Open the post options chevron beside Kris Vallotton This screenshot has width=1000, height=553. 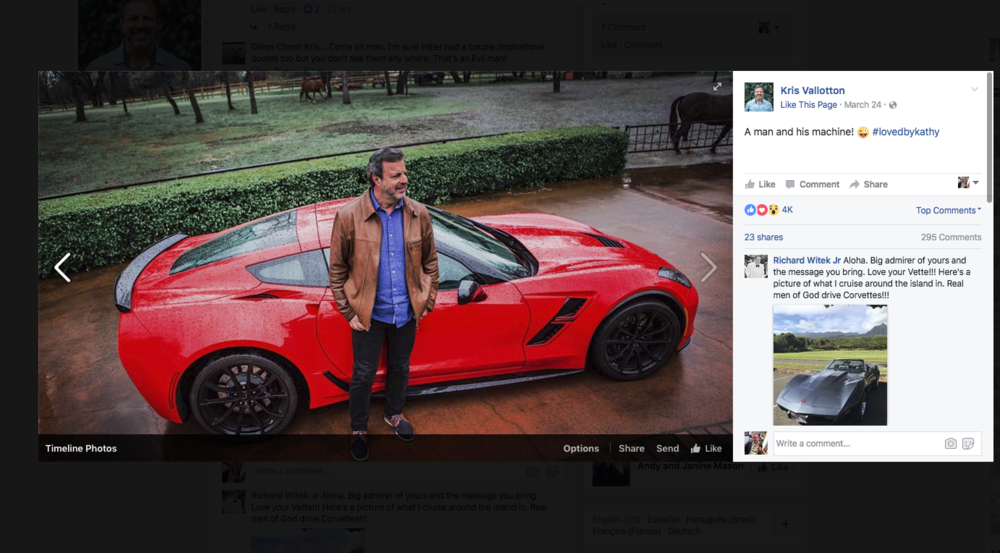click(x=974, y=89)
